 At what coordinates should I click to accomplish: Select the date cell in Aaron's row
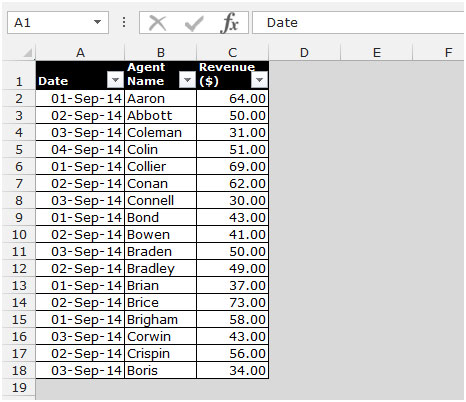pyautogui.click(x=80, y=98)
